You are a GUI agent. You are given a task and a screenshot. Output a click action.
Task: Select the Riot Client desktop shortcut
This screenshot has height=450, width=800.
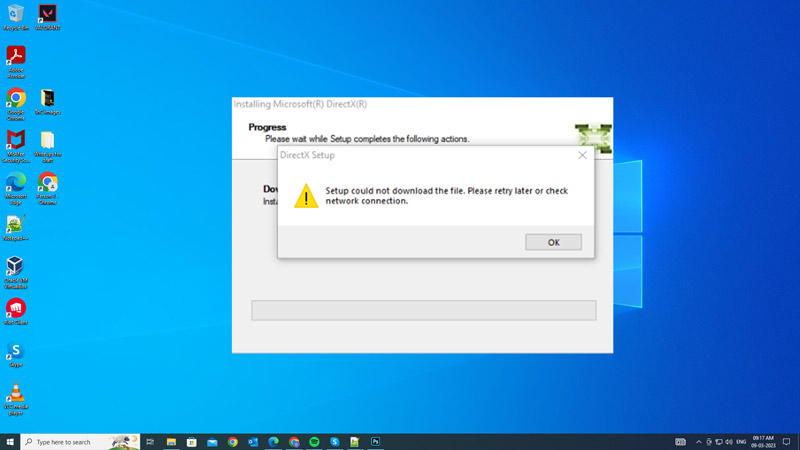(16, 312)
